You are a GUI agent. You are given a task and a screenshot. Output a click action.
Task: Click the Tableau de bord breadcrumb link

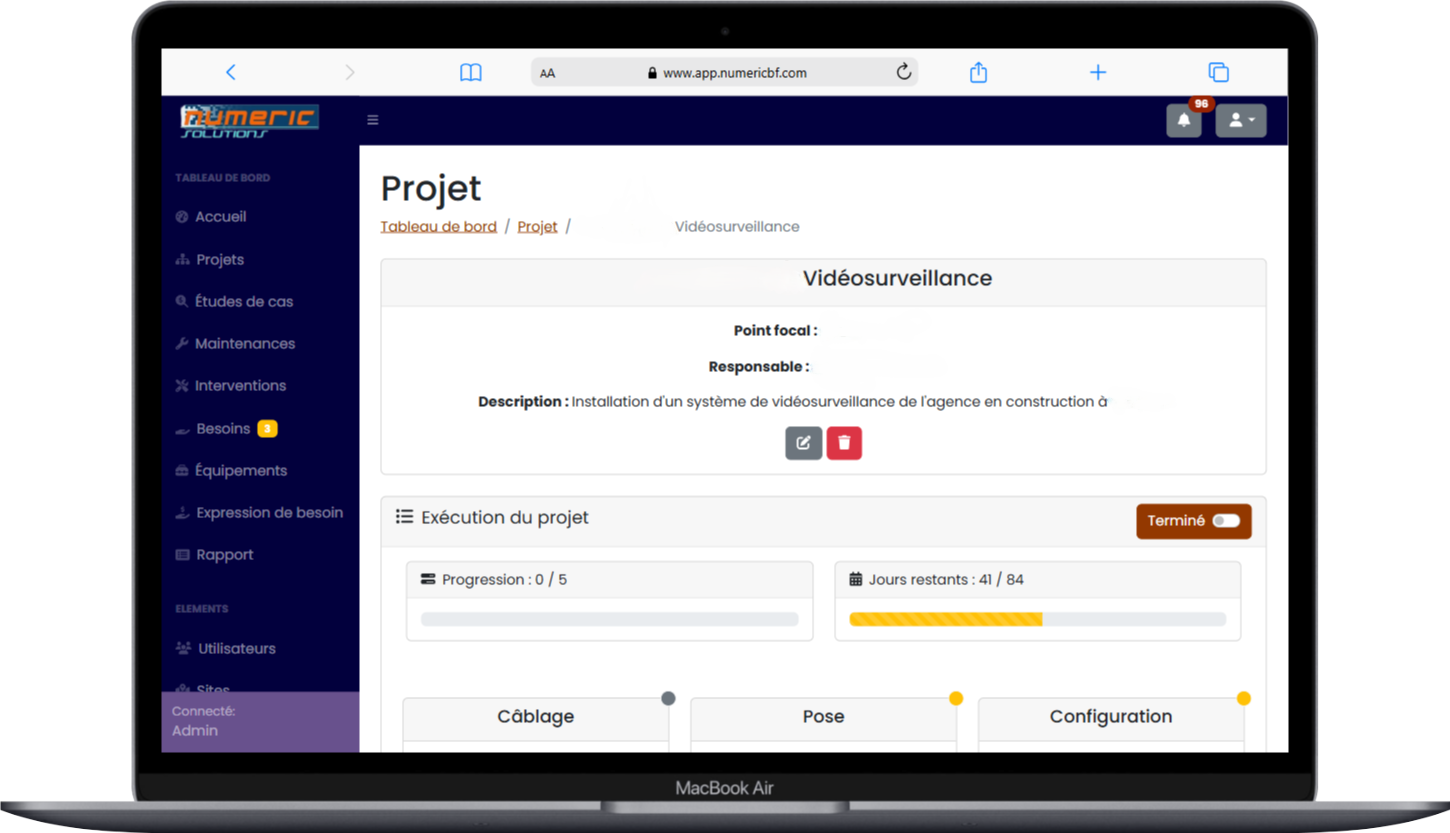tap(438, 227)
